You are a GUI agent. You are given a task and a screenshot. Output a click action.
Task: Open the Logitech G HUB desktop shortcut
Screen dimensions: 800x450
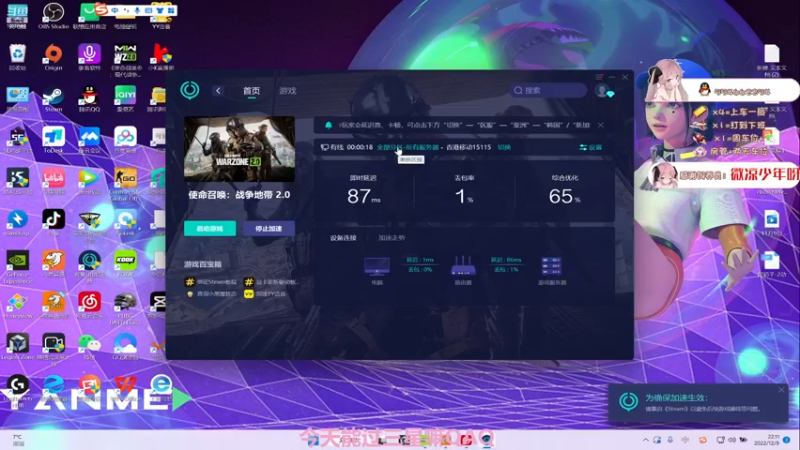point(17,391)
